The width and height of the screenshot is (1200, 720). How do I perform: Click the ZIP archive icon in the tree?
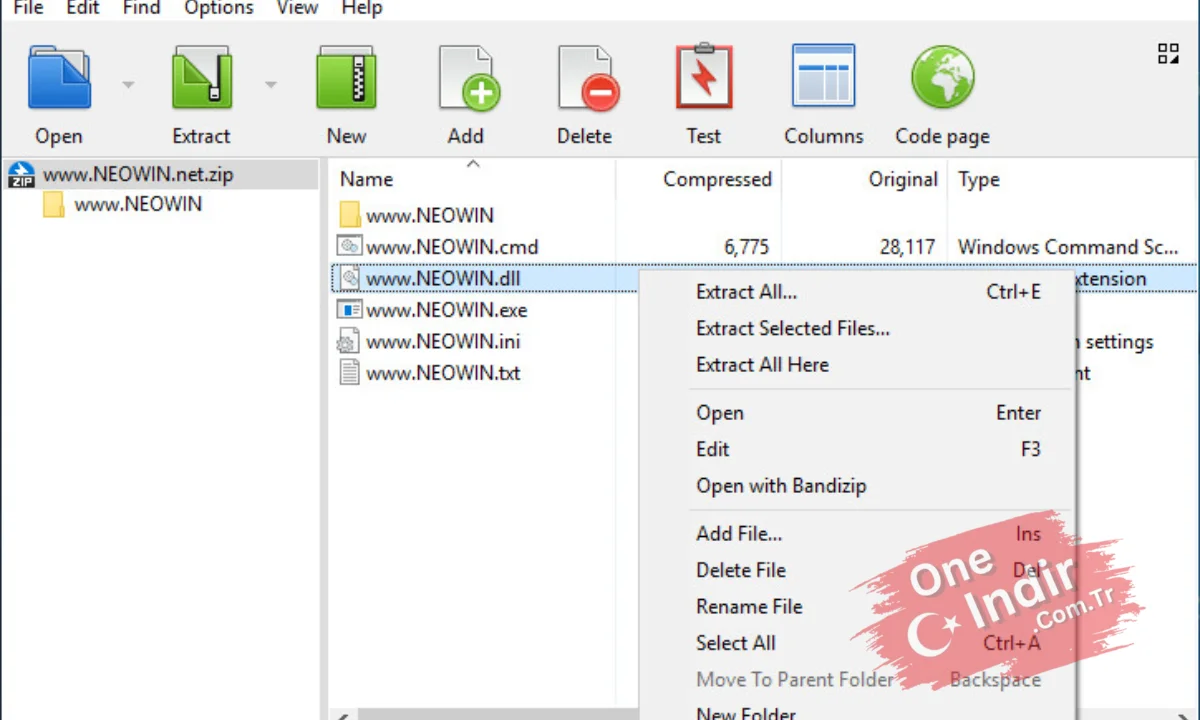pyautogui.click(x=22, y=175)
